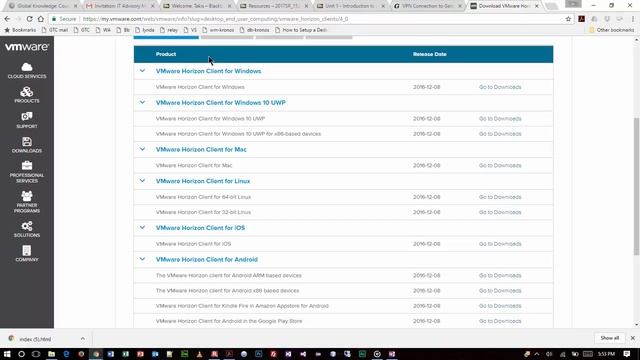The width and height of the screenshot is (640, 360).
Task: Reload the current page
Action: [29, 19]
